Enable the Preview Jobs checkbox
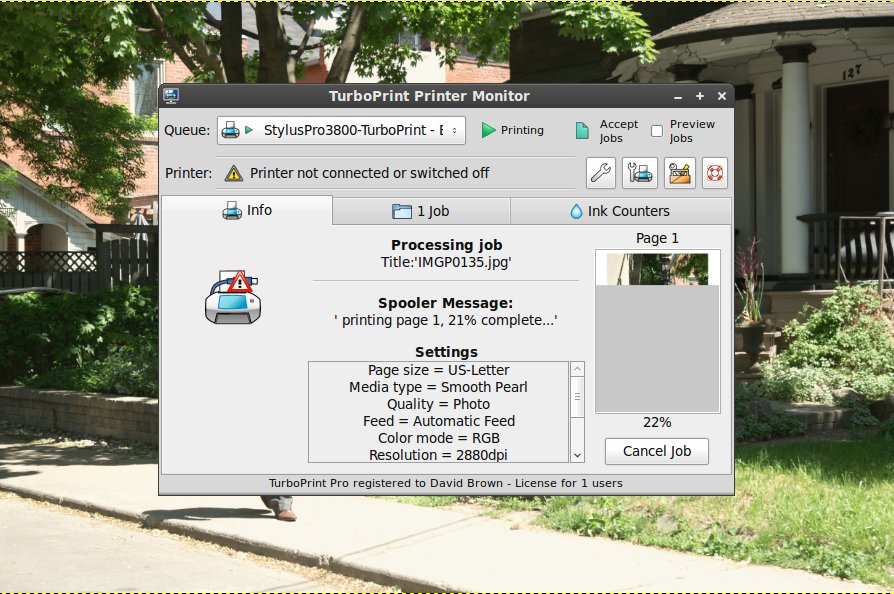This screenshot has width=894, height=594. (x=657, y=131)
